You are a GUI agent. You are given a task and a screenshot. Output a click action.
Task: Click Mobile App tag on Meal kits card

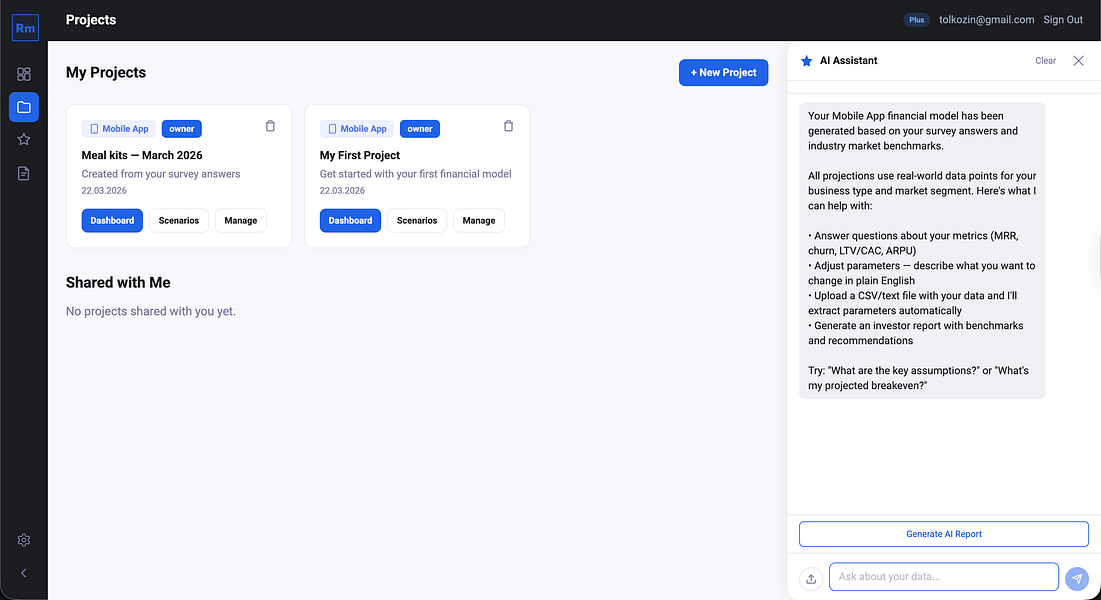tap(119, 129)
